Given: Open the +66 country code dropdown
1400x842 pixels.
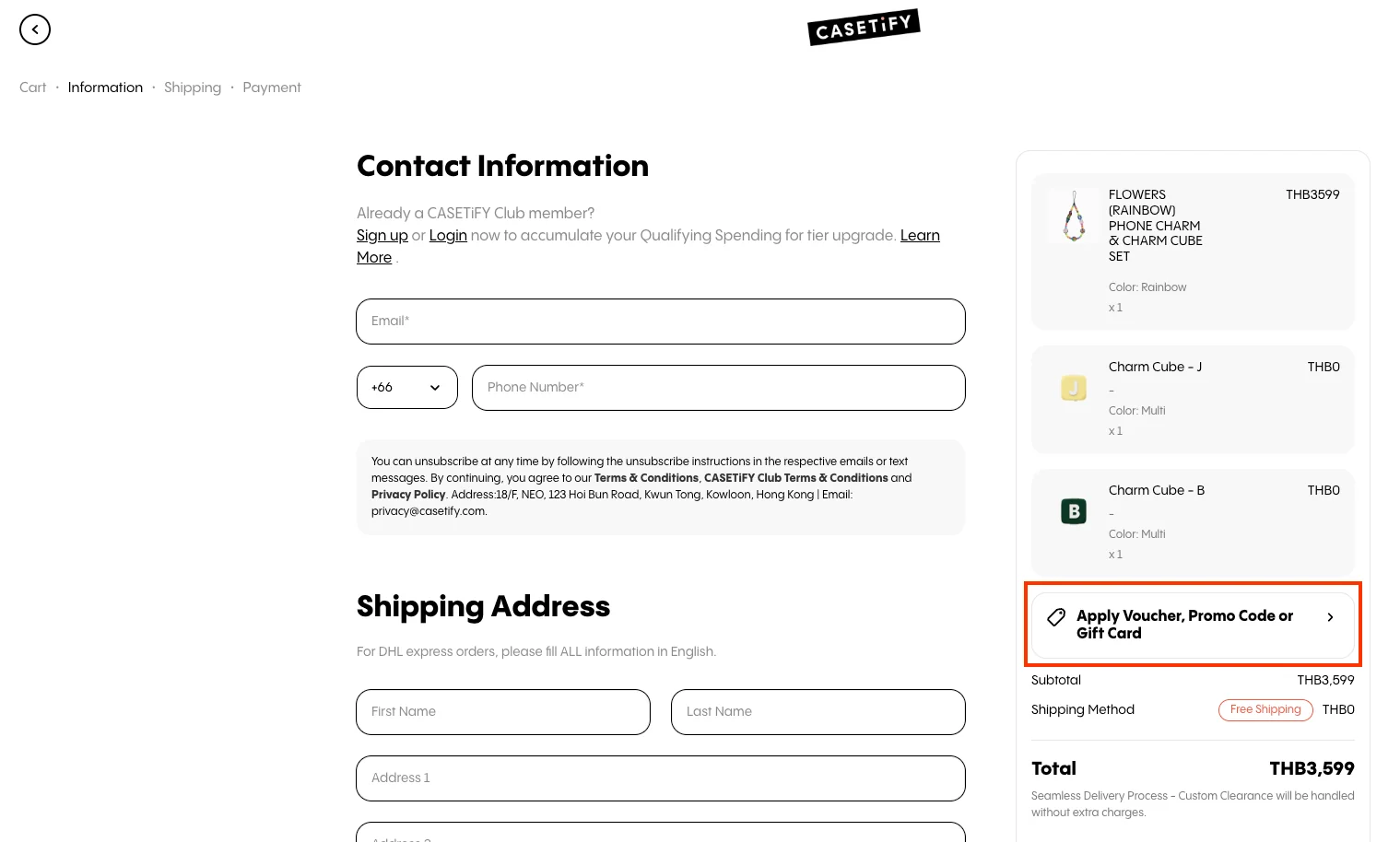Looking at the screenshot, I should coord(406,387).
